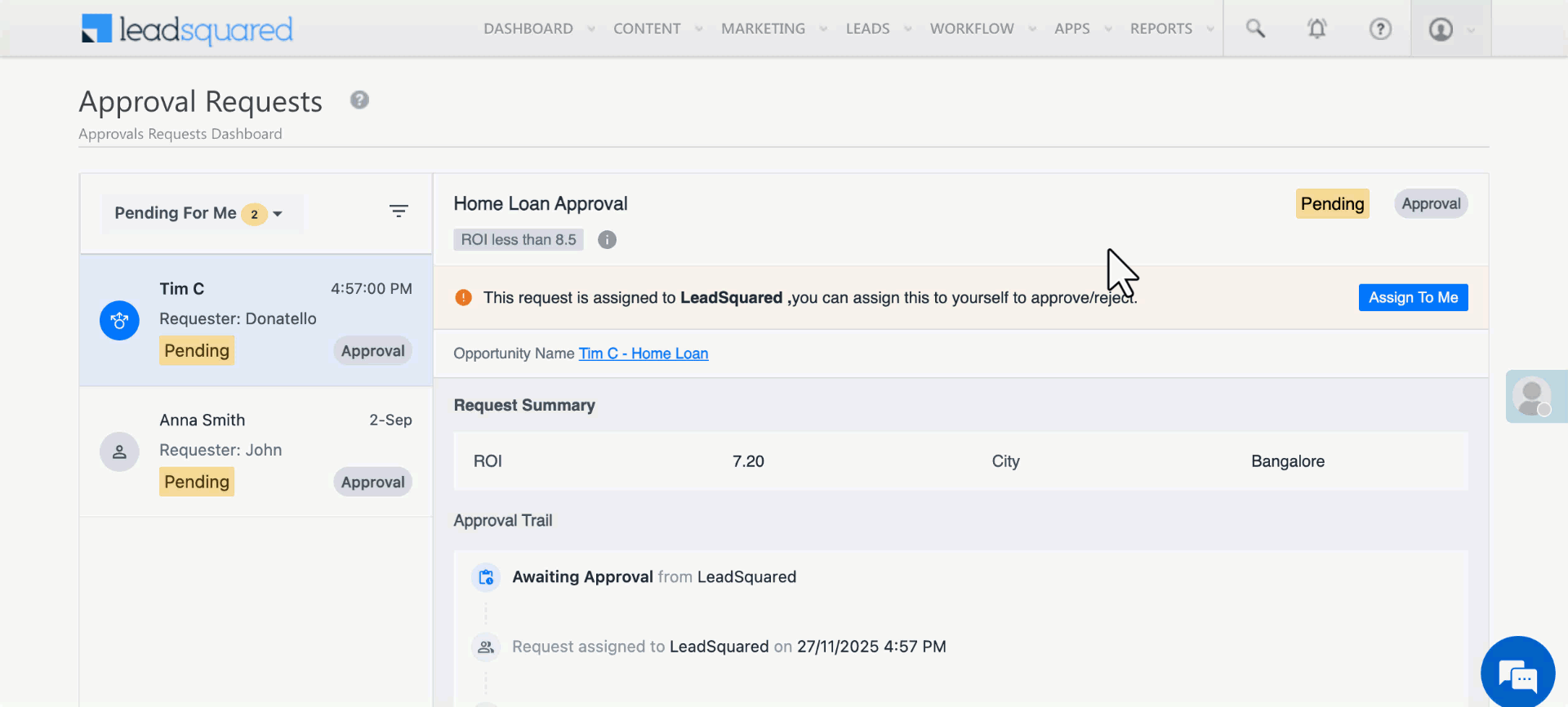Click help icon beside Approval Requests title
Screen dimensions: 1568x707
click(359, 100)
